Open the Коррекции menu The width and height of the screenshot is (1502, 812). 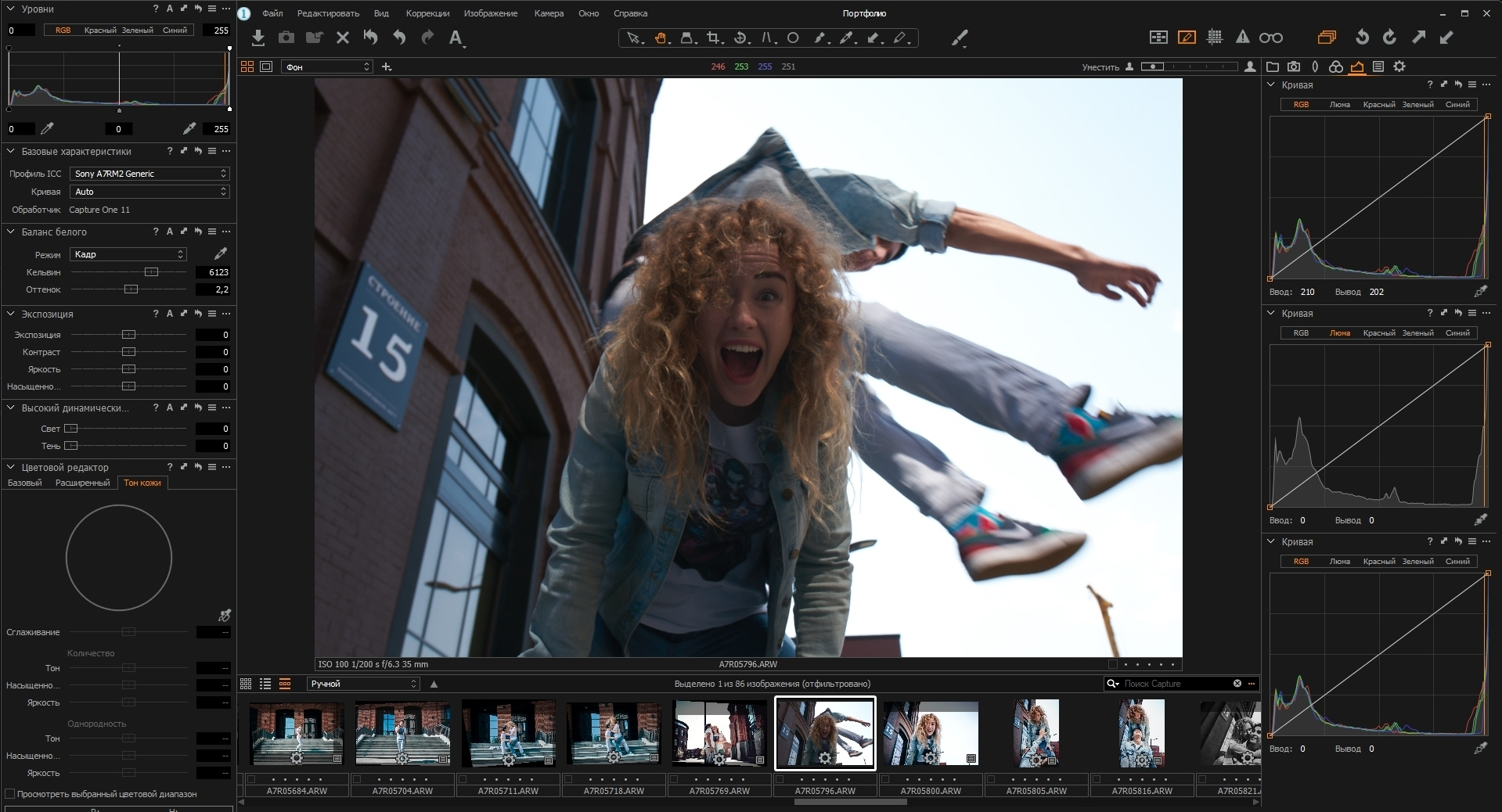(x=427, y=13)
